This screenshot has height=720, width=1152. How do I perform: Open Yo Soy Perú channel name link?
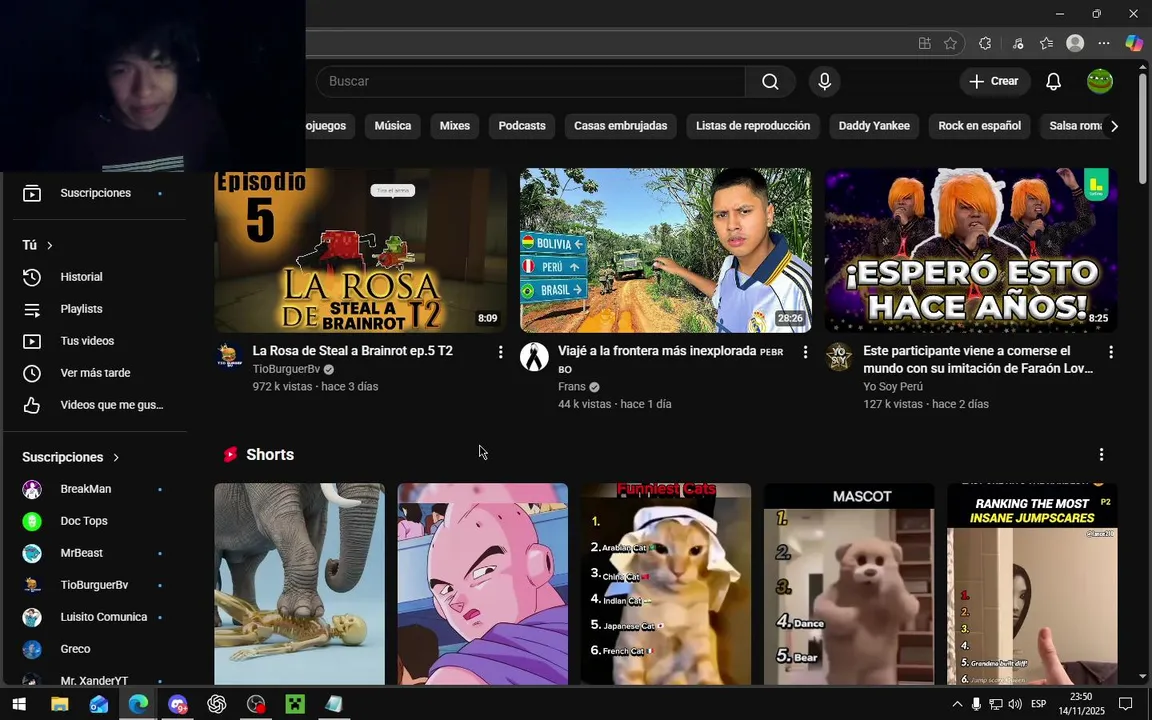[x=893, y=386]
